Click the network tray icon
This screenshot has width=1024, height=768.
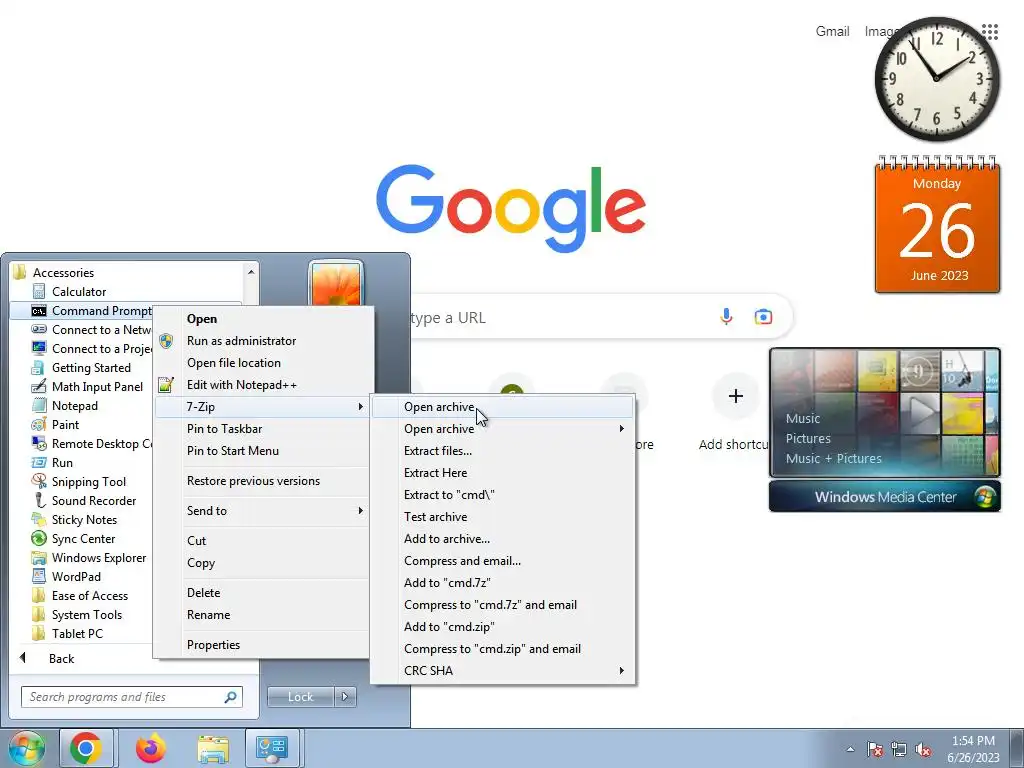(899, 749)
